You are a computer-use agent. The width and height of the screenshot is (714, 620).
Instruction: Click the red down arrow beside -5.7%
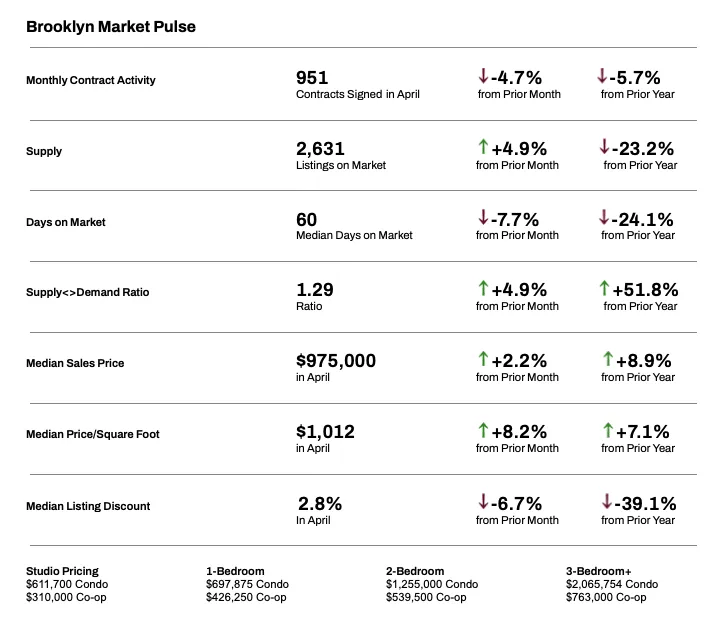(x=602, y=76)
